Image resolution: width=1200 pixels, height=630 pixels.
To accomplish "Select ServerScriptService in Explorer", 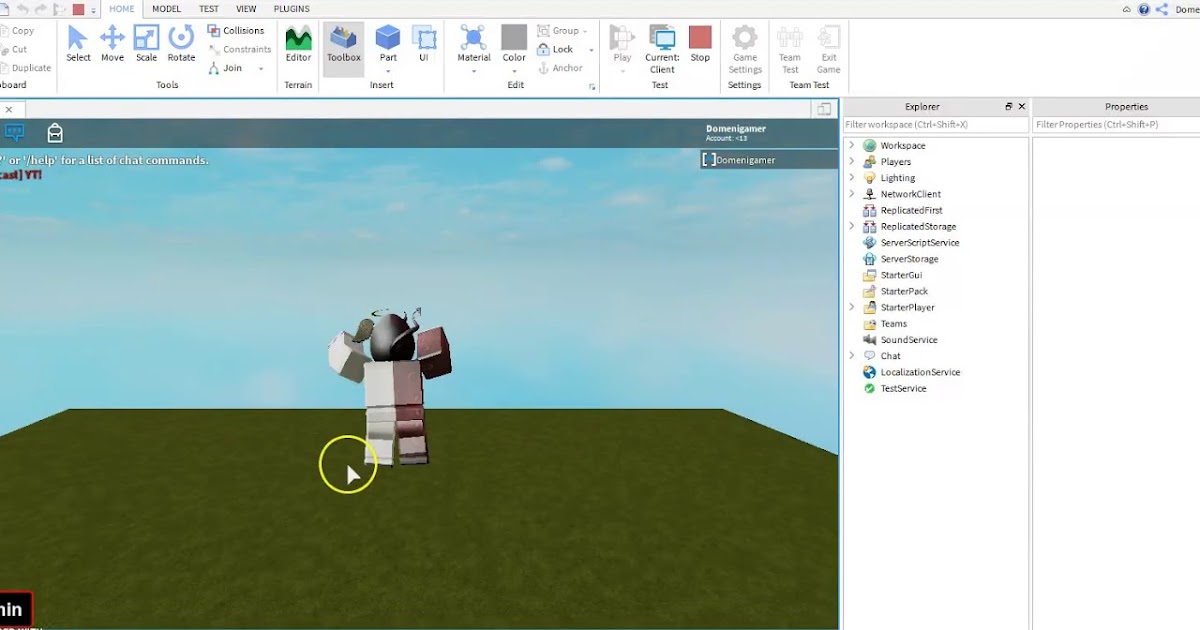I will tap(919, 243).
